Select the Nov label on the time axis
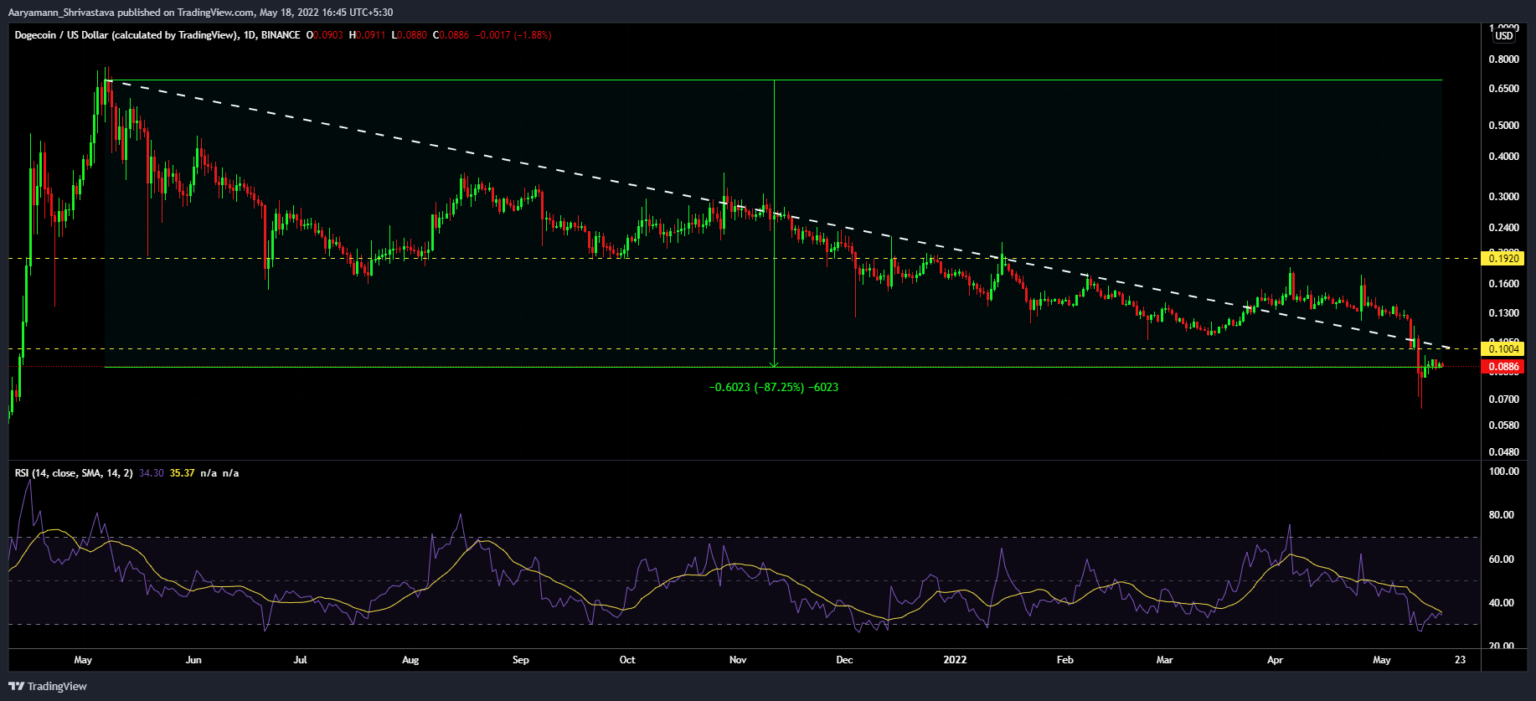1536x701 pixels. tap(739, 661)
